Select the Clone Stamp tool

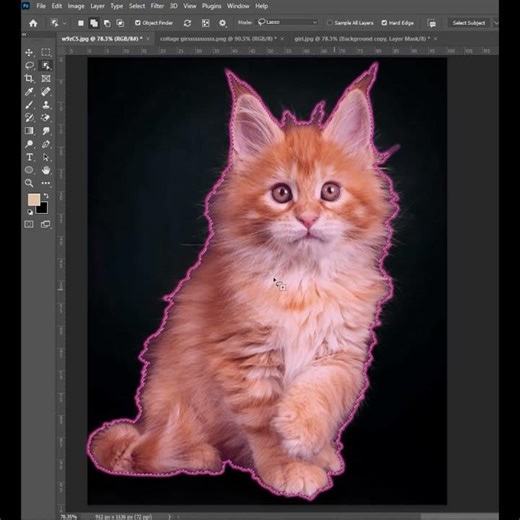coord(46,105)
